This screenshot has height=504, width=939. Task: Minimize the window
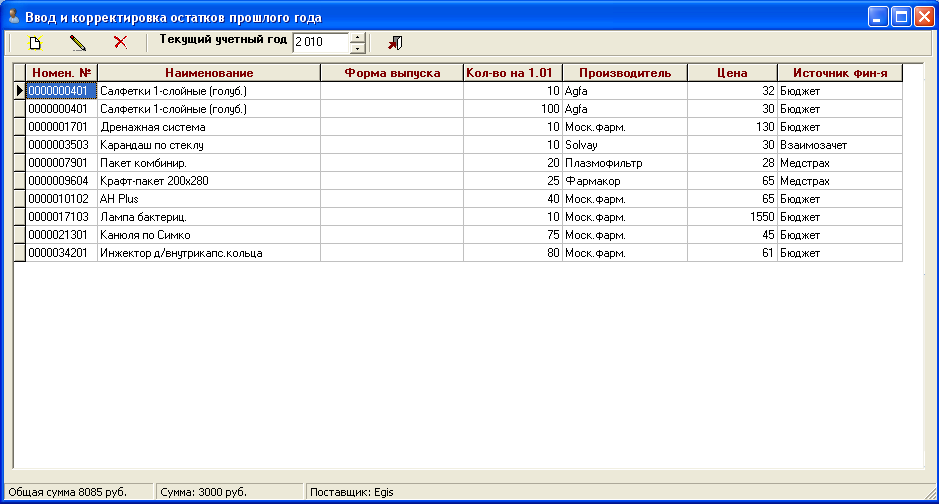[x=878, y=17]
